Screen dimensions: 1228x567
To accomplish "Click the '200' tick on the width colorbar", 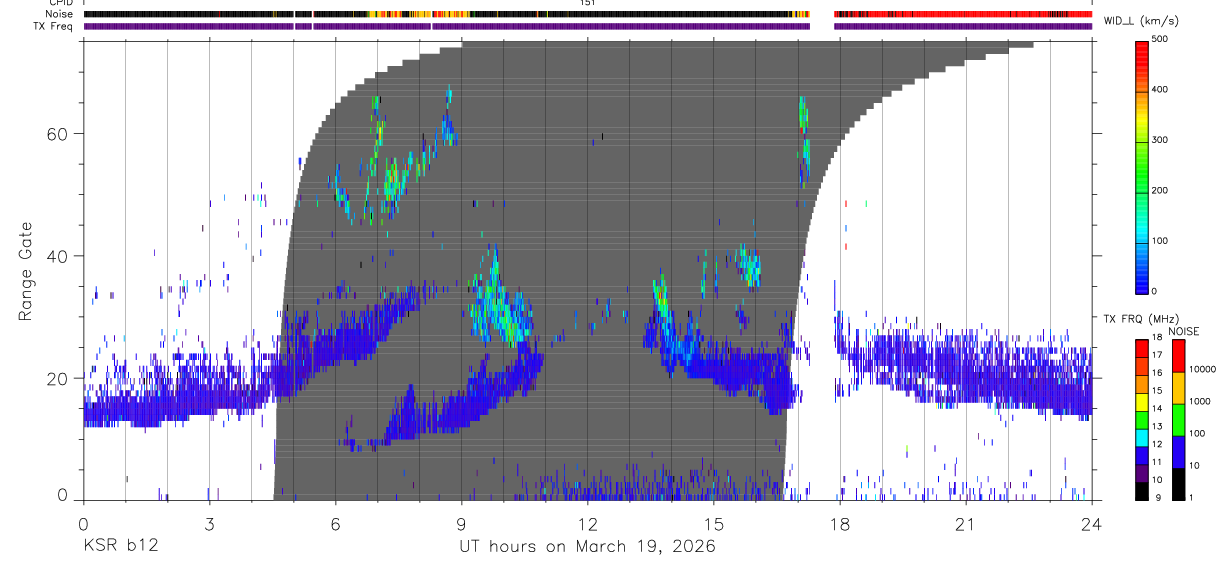I will 1161,190.
